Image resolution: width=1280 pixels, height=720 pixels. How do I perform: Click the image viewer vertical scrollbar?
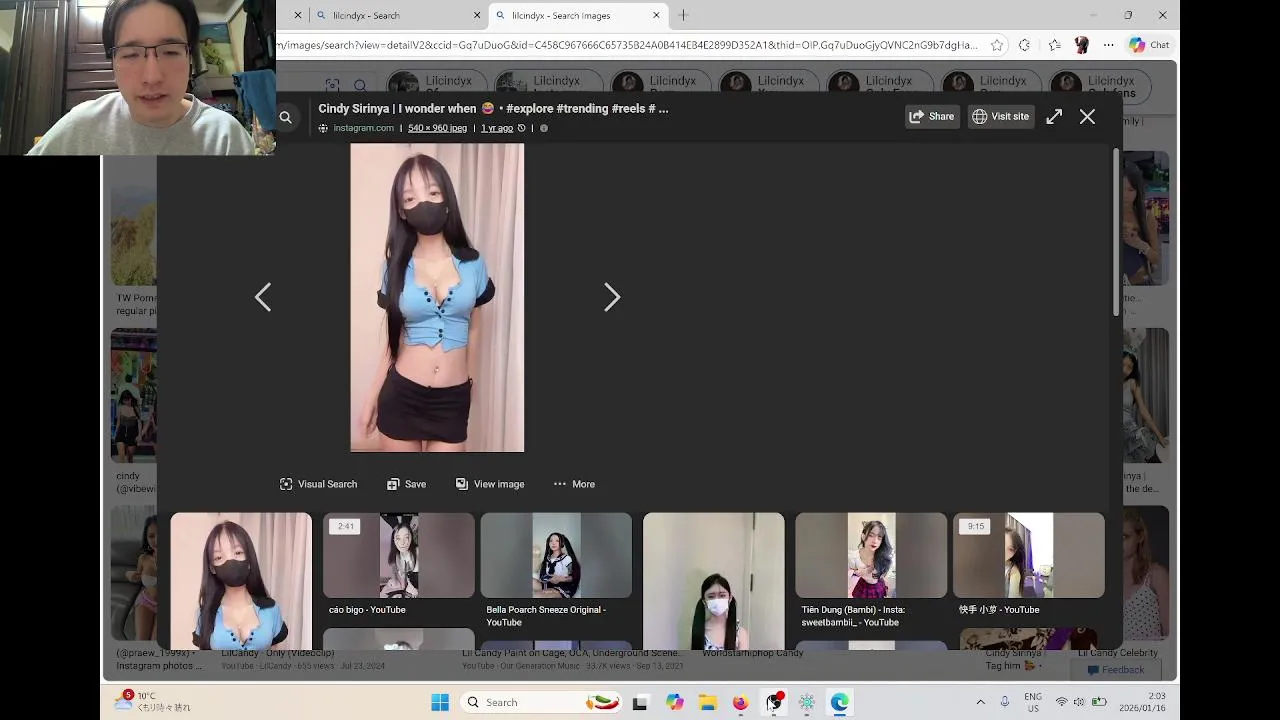(1116, 232)
